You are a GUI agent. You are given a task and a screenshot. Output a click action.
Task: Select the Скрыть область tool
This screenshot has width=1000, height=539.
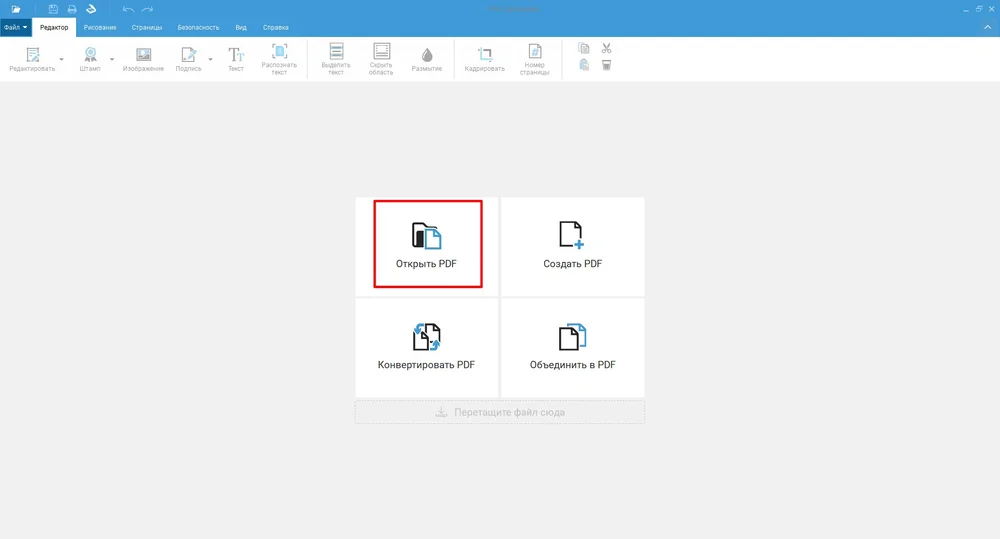point(381,59)
